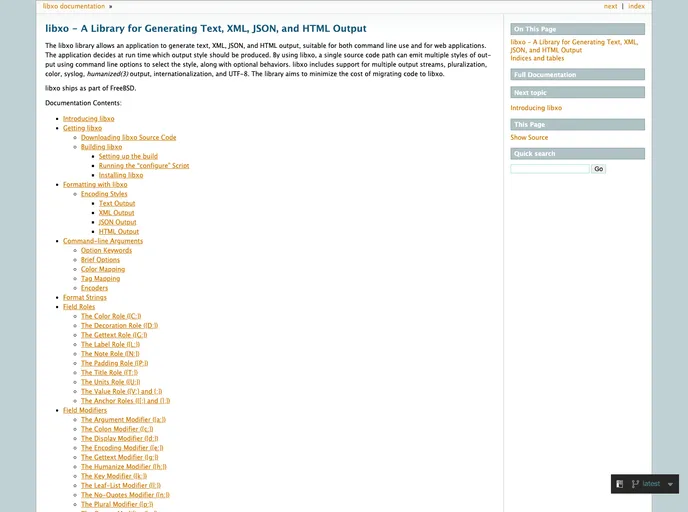Open Setting up the build link

[128, 156]
